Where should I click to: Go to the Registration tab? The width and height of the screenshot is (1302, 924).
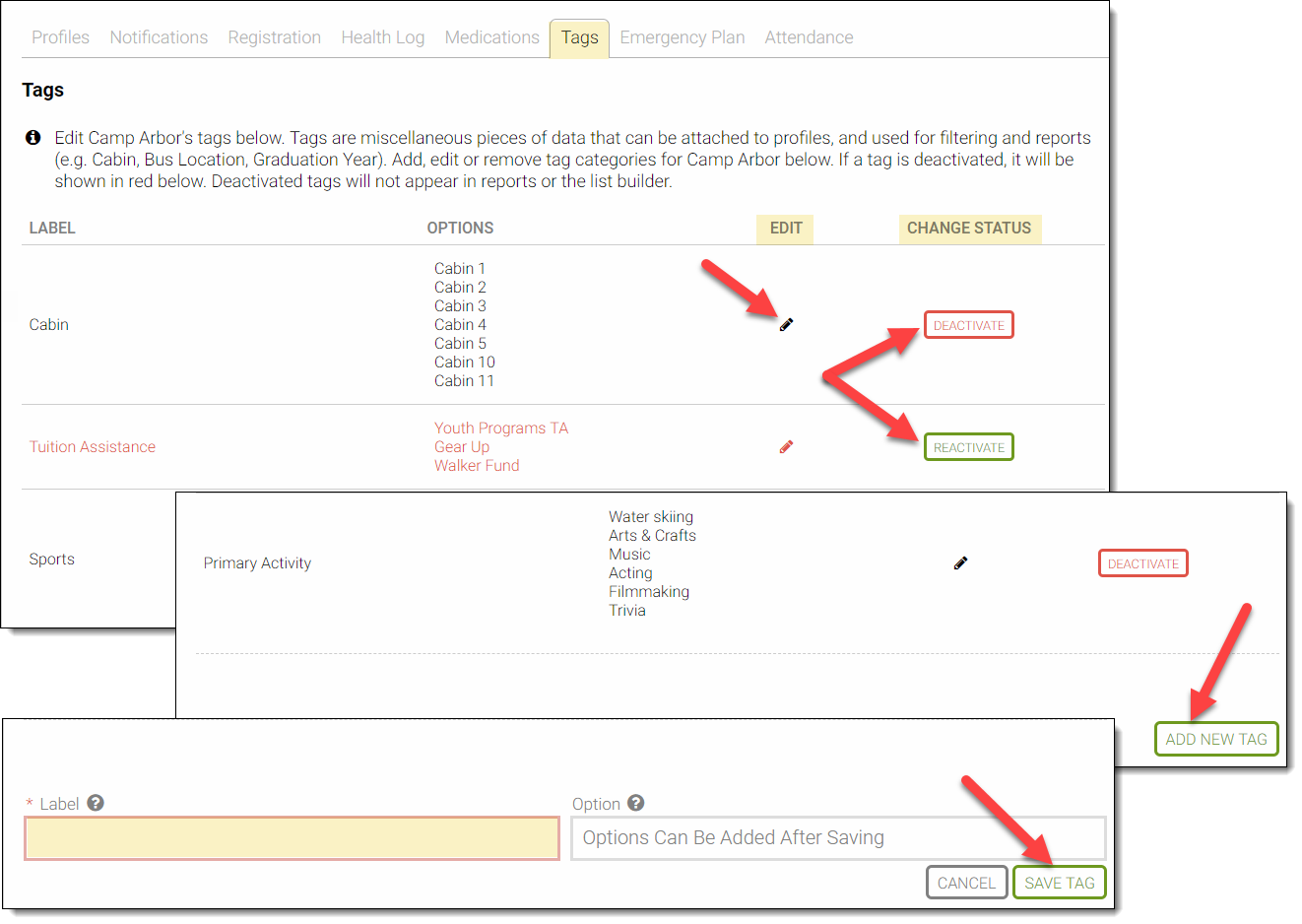(x=274, y=37)
